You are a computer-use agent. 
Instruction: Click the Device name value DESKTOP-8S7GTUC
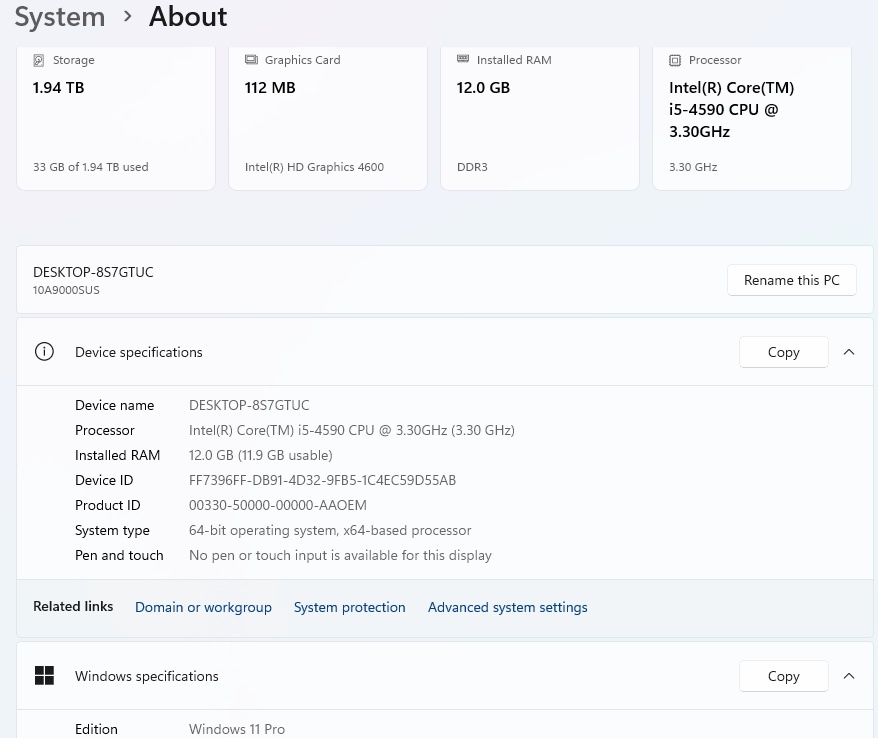(249, 405)
